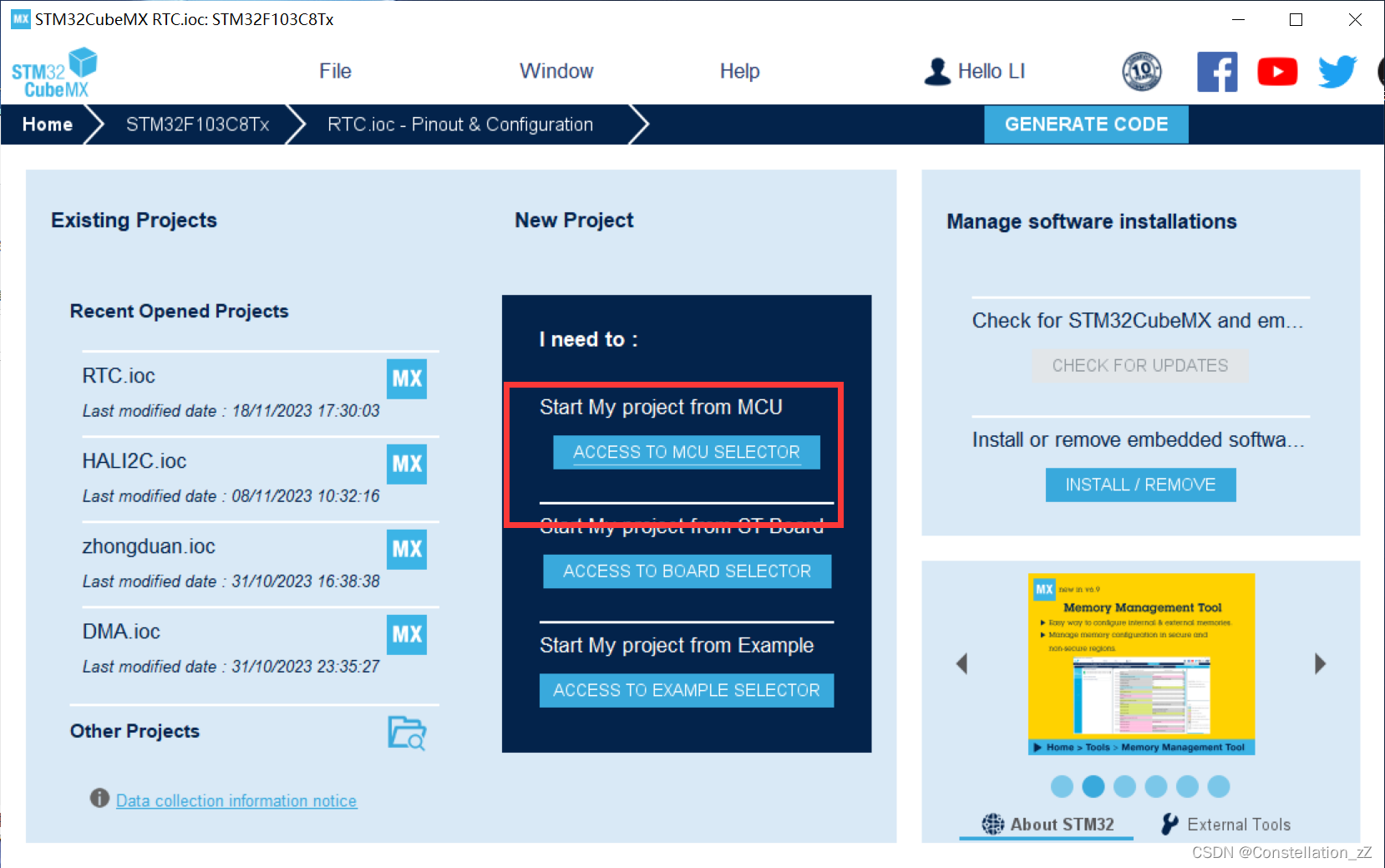This screenshot has height=868, width=1385.
Task: Click zhongduan.ioc date 31/10/2023 16:38:38
Action: coord(231,581)
